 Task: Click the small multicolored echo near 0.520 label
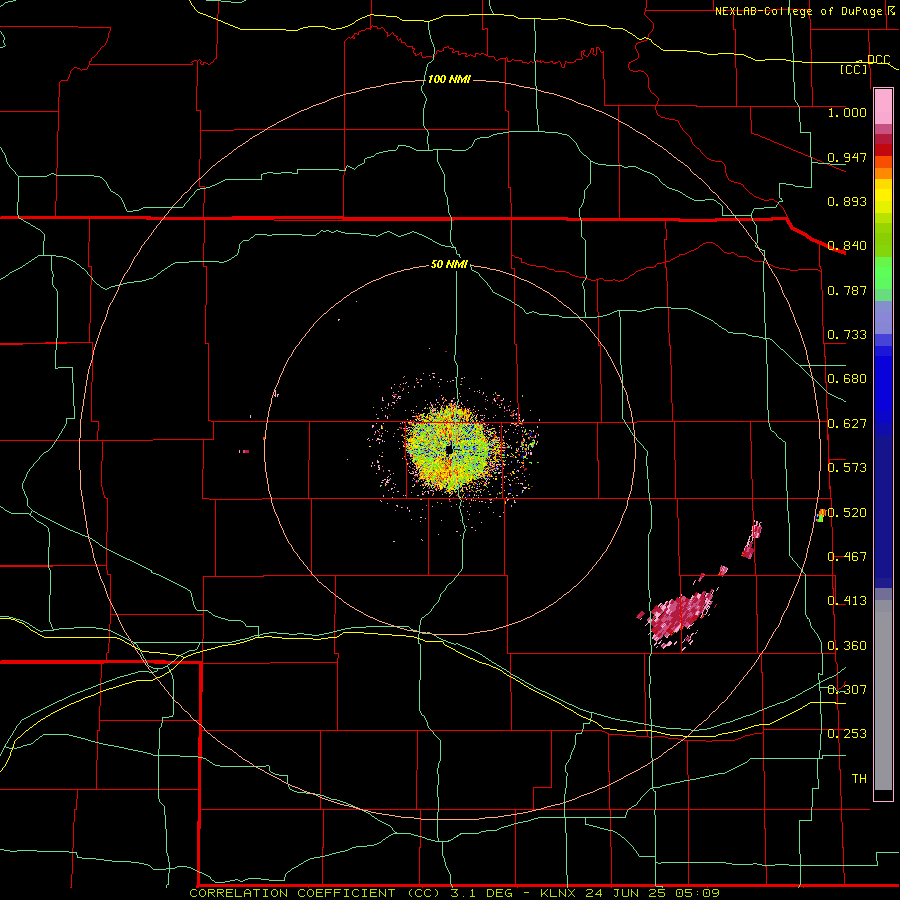point(821,515)
